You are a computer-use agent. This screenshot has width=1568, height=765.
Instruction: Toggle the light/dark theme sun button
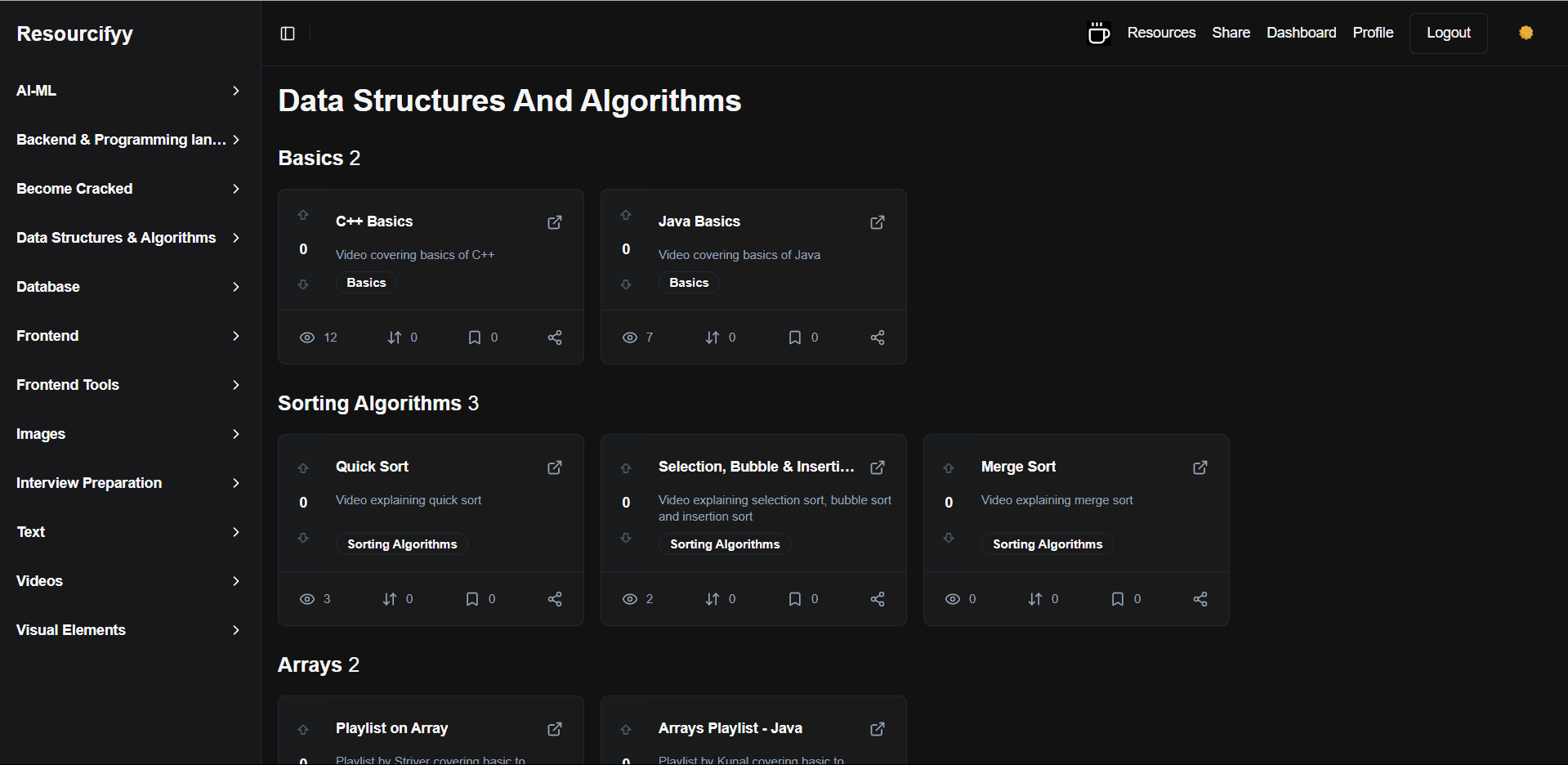pos(1526,33)
